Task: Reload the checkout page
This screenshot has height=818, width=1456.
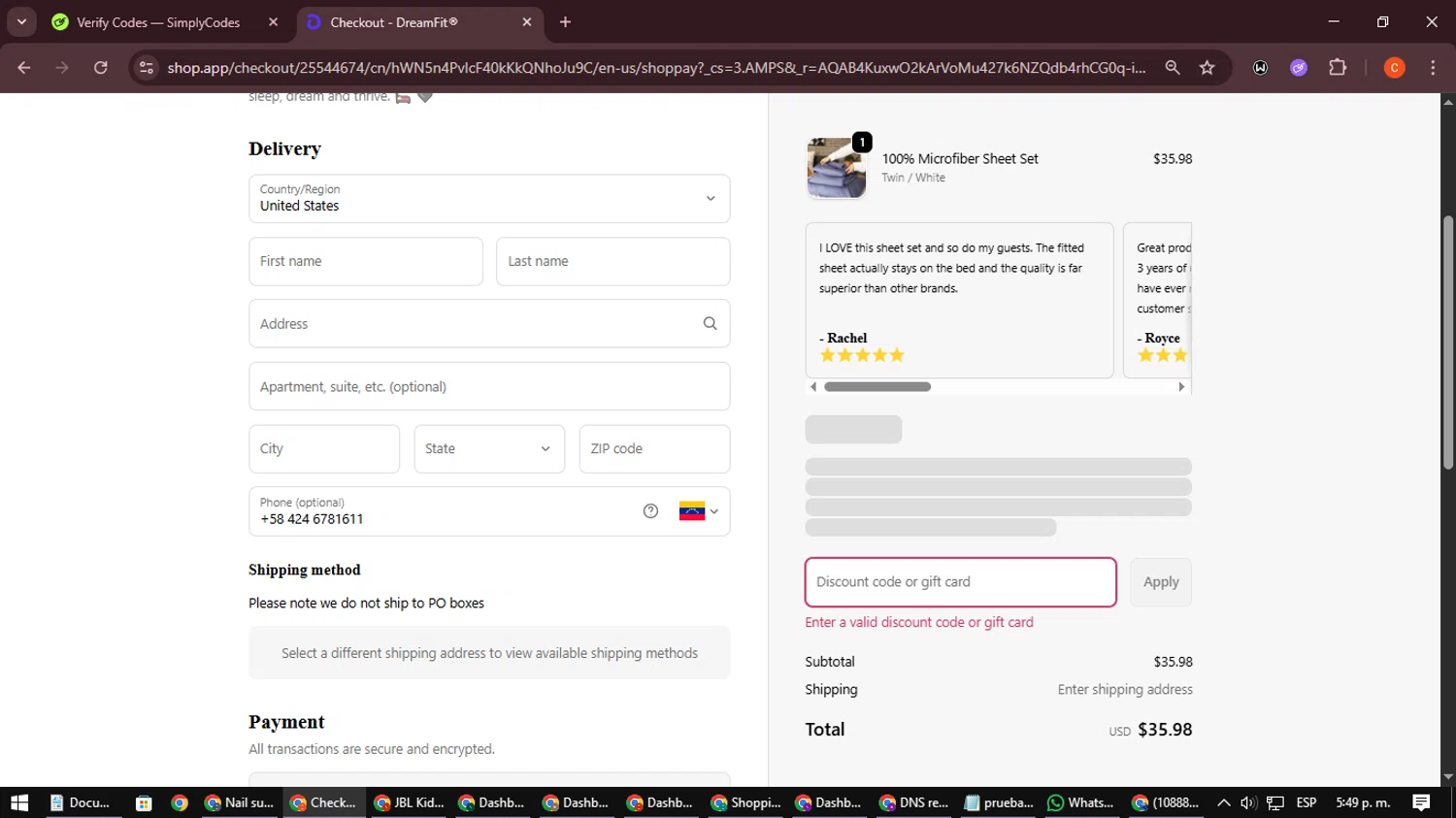Action: (101, 68)
